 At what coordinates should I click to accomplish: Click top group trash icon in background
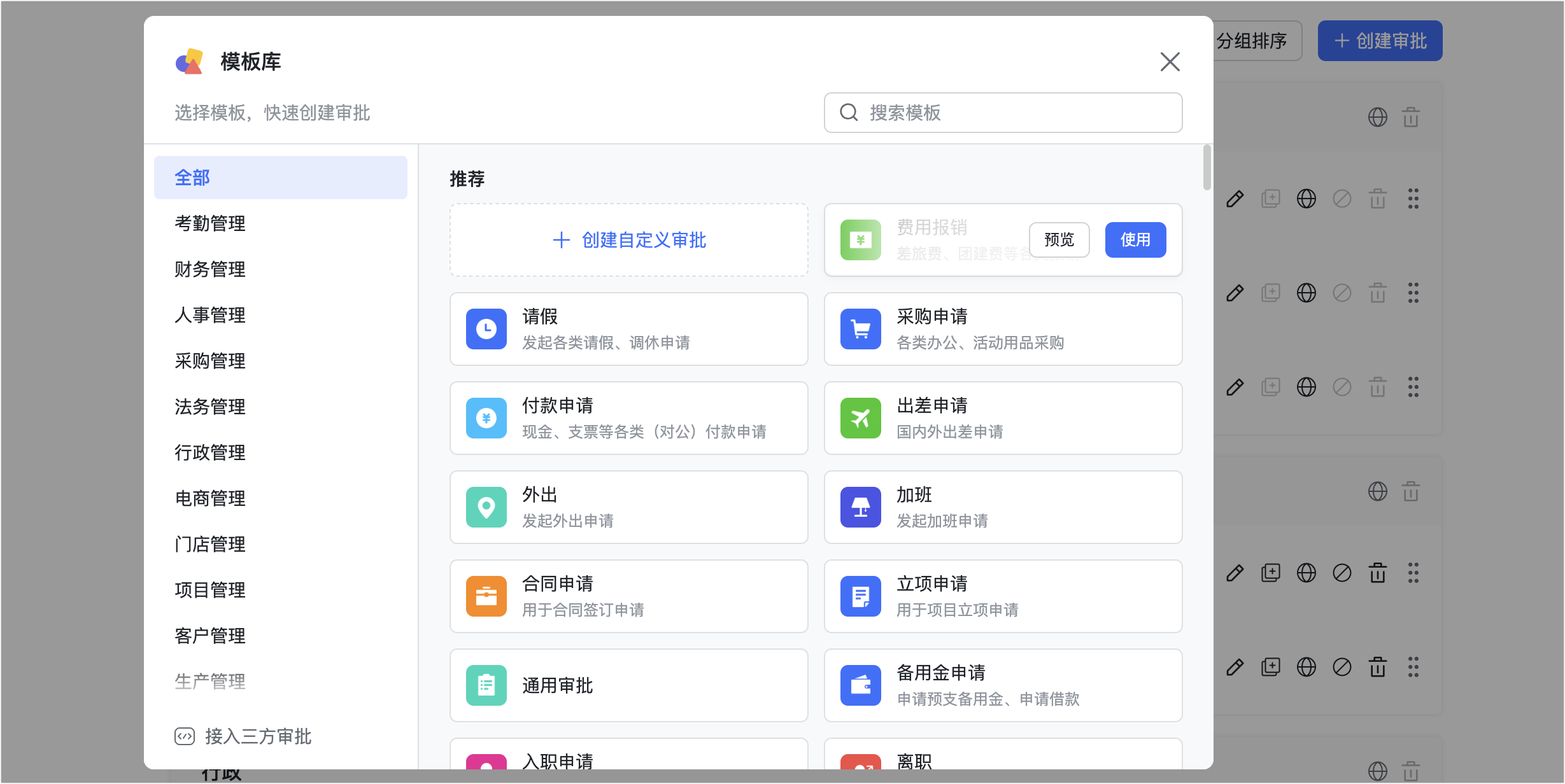click(1410, 117)
